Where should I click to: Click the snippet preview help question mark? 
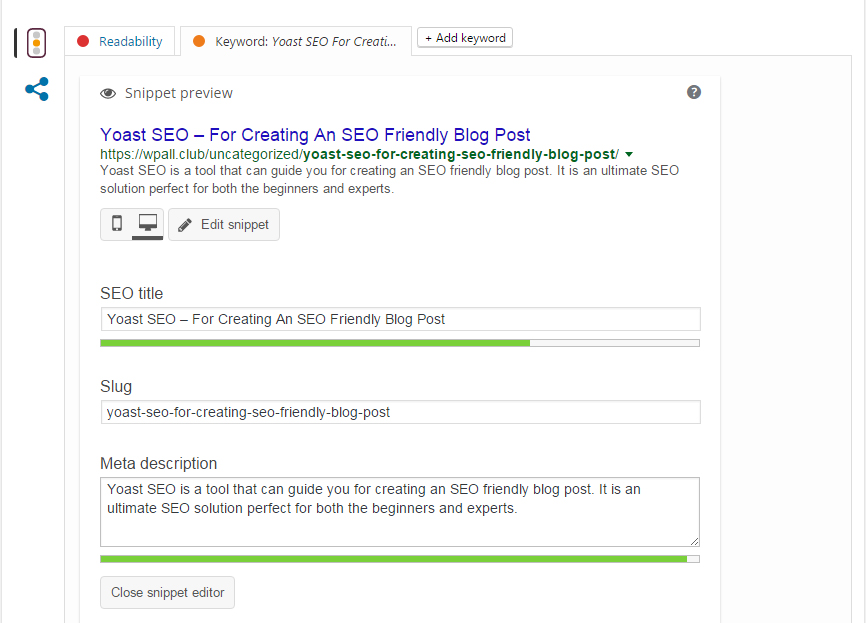[x=694, y=92]
